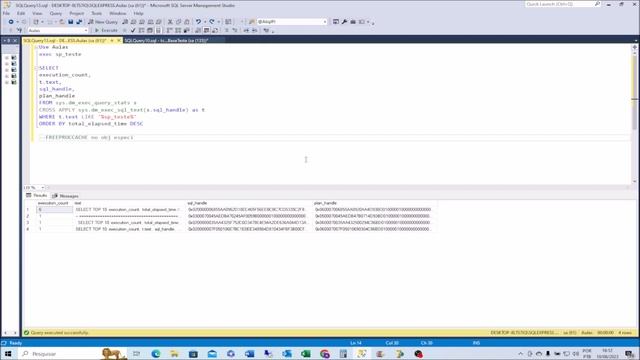Image resolution: width=640 pixels, height=360 pixels.
Task: Open the Query menu
Action: tap(56, 13)
